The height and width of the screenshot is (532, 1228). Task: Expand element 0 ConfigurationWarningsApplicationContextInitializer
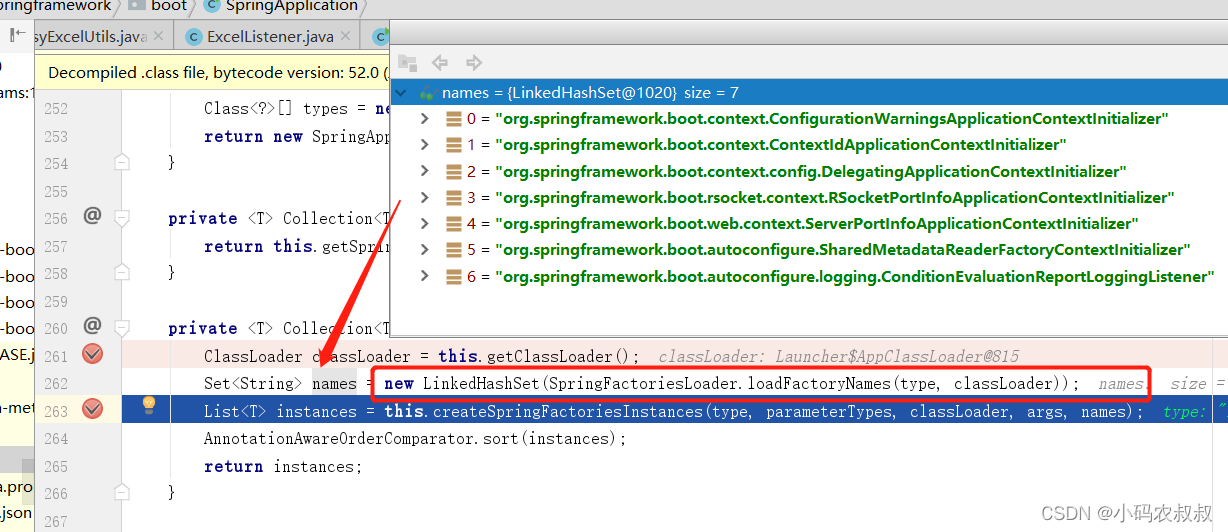point(425,119)
